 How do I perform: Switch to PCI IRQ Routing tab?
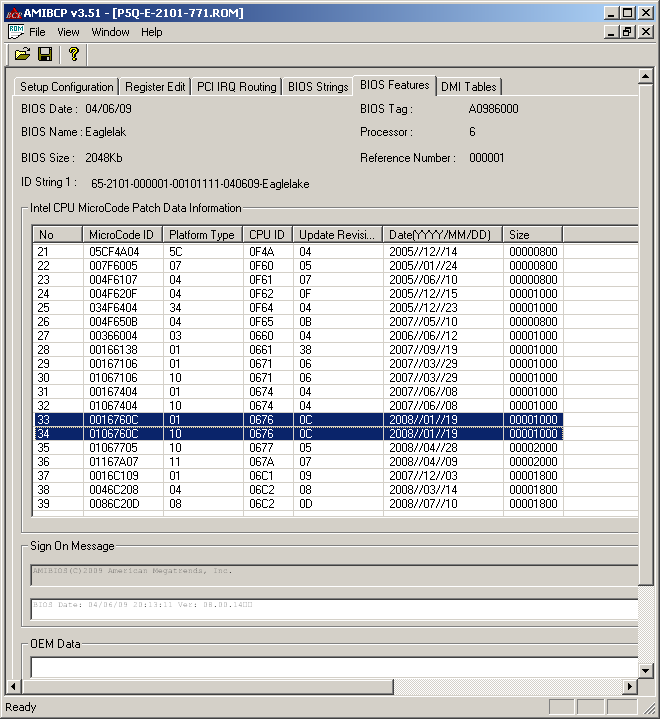[237, 87]
